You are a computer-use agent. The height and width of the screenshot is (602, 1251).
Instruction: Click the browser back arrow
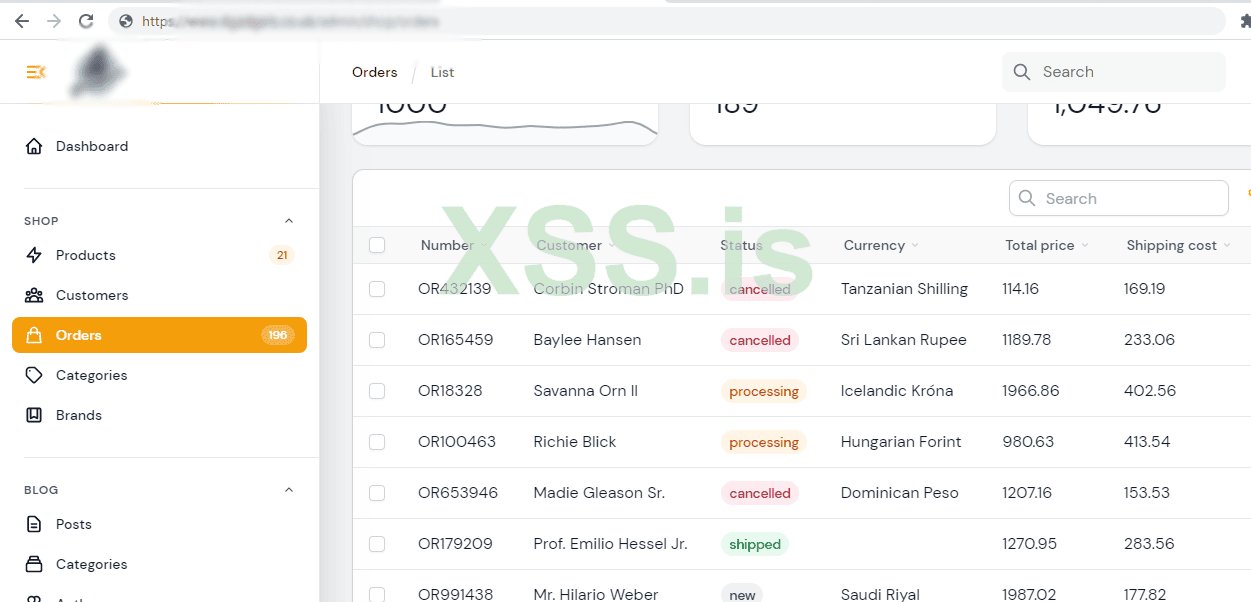(22, 20)
